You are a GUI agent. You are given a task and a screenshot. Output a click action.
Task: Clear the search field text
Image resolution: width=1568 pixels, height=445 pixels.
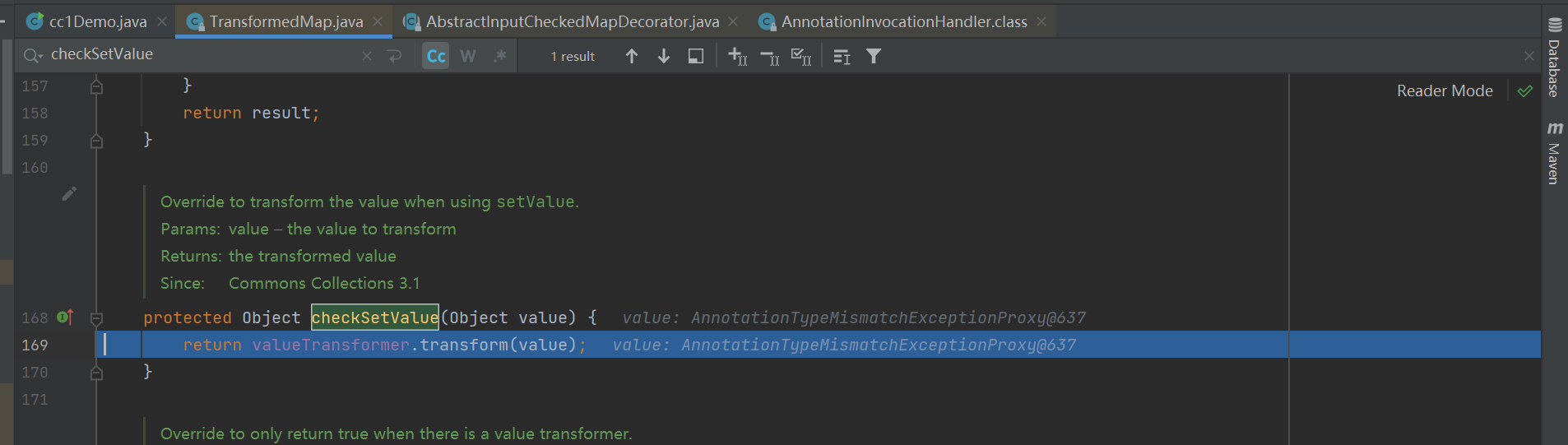367,56
